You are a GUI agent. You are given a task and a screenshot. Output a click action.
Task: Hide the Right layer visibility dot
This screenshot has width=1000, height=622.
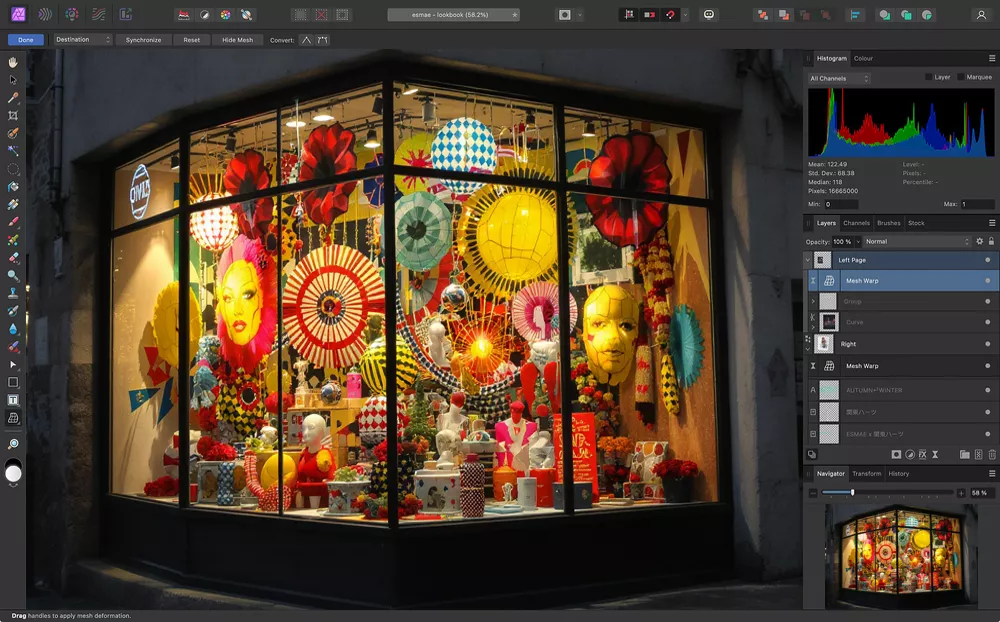tap(986, 344)
